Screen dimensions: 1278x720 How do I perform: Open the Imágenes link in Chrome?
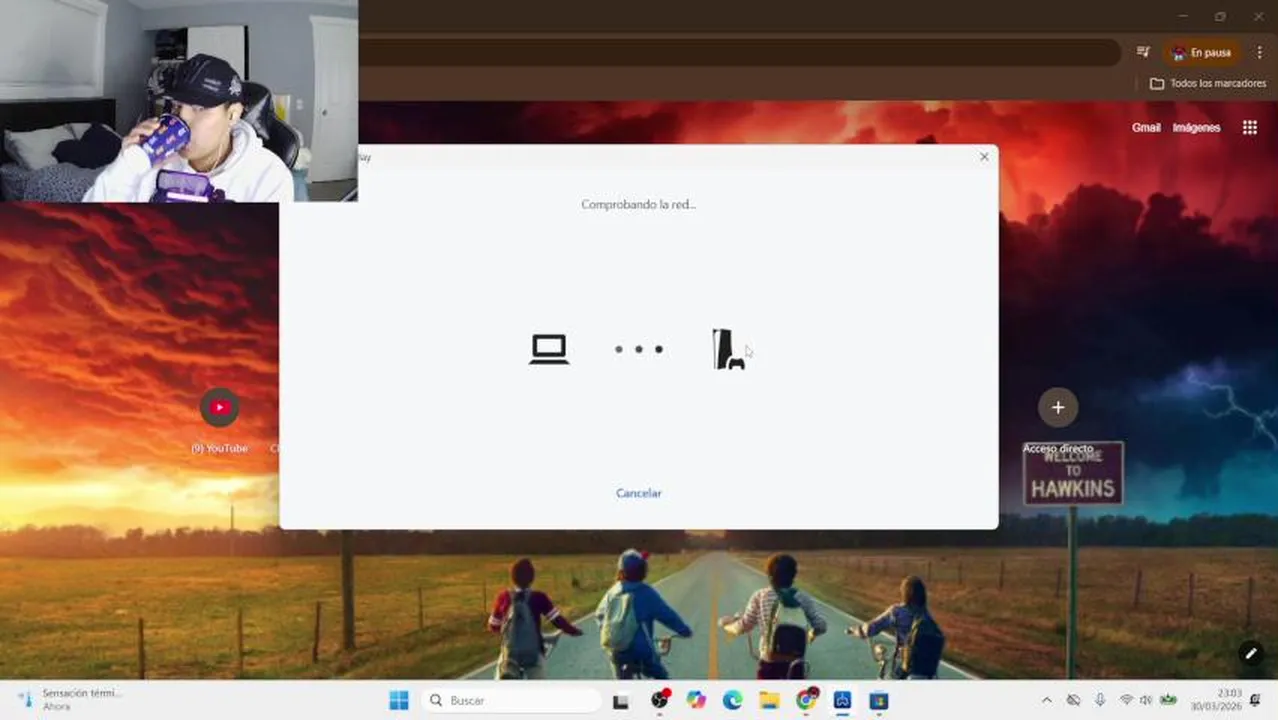pos(1196,128)
